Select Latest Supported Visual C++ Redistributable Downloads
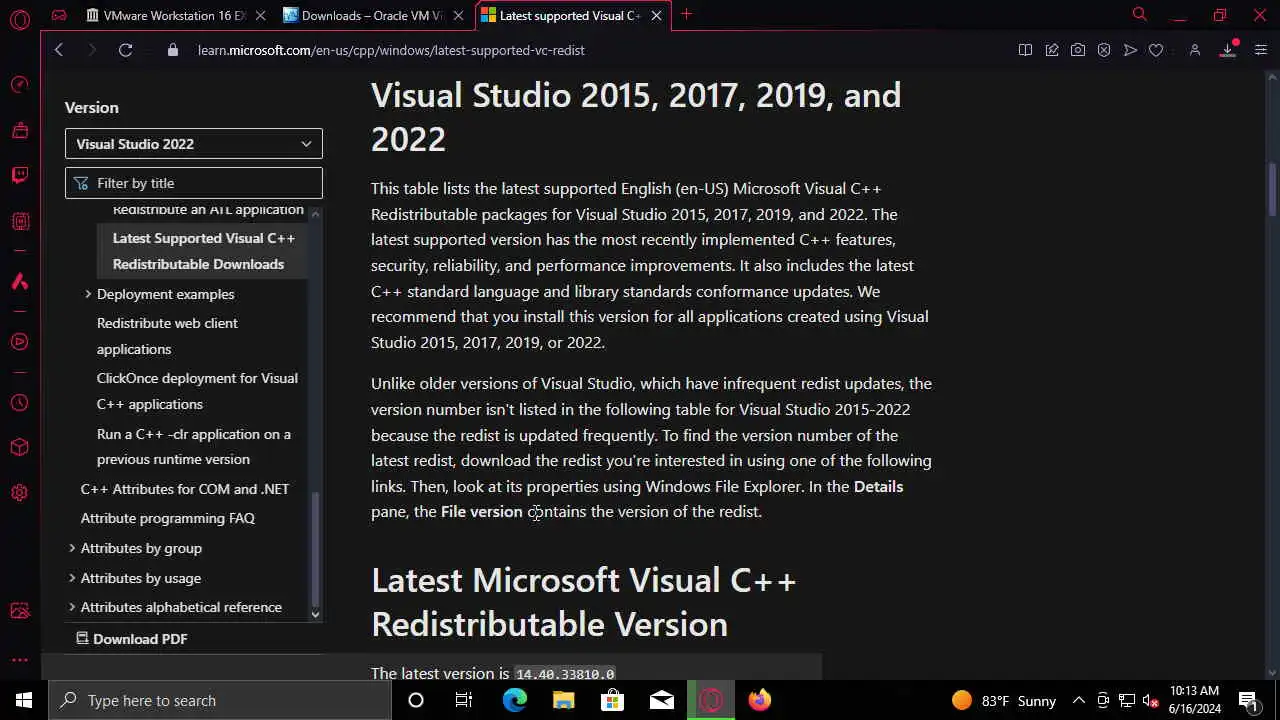This screenshot has height=720, width=1280. point(203,251)
